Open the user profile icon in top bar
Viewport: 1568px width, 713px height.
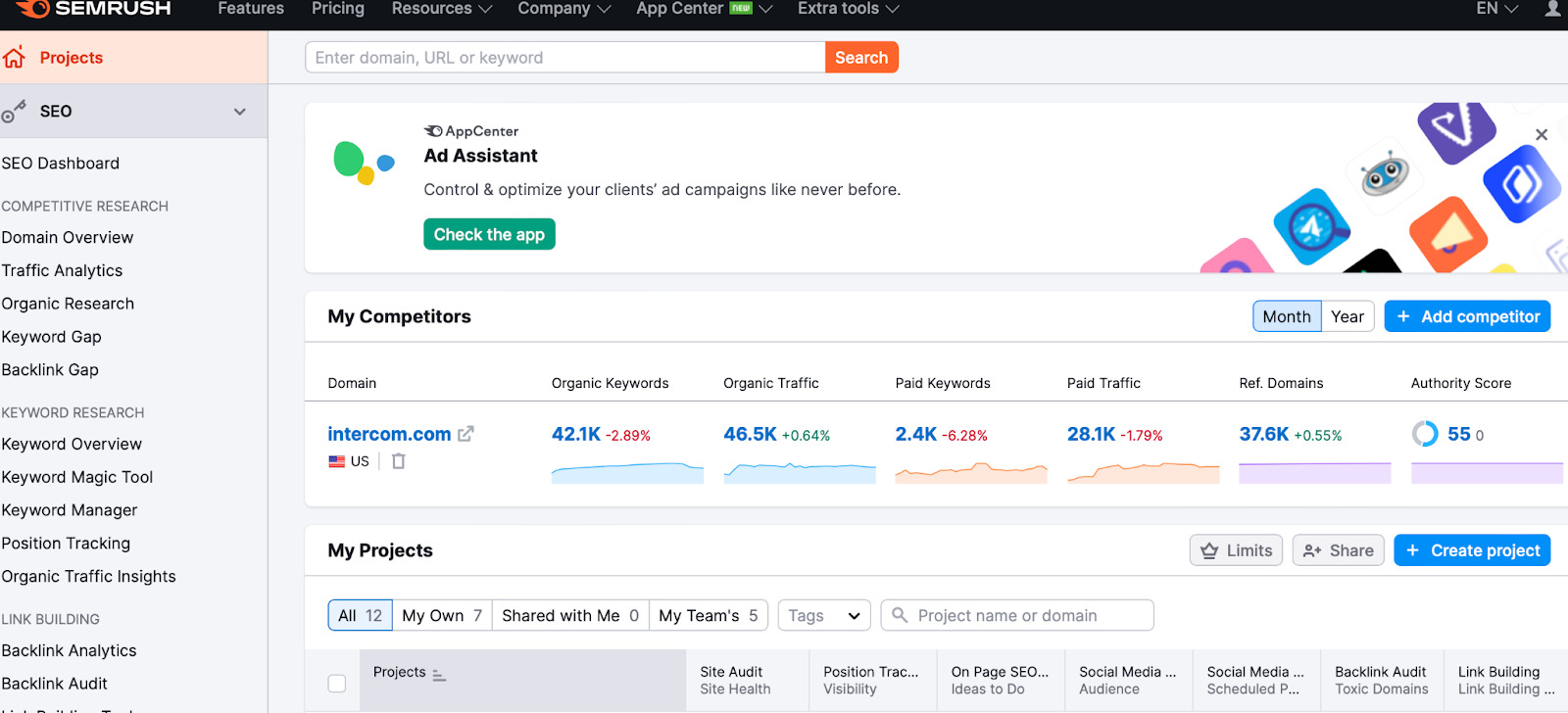(x=1552, y=9)
